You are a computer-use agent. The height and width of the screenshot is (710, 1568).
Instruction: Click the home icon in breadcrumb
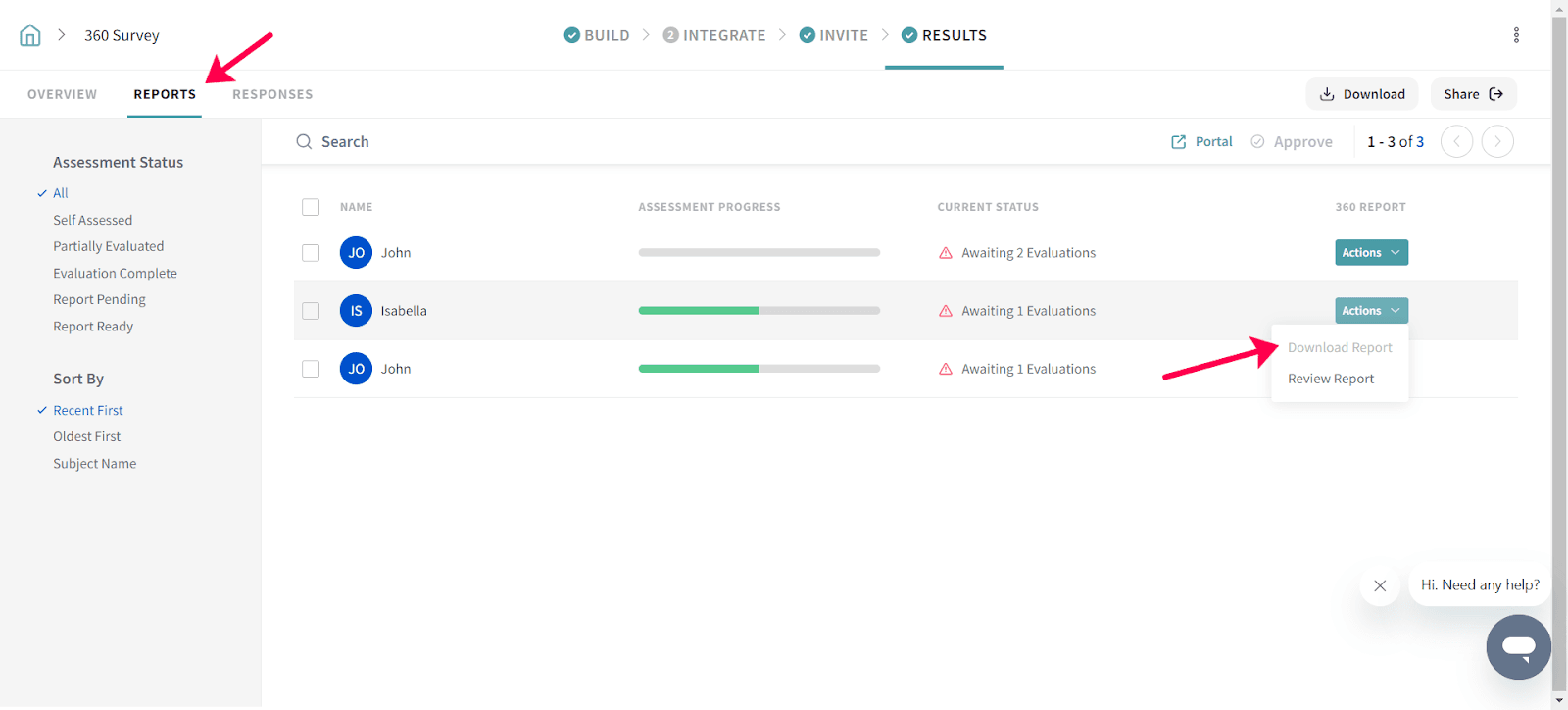(30, 35)
